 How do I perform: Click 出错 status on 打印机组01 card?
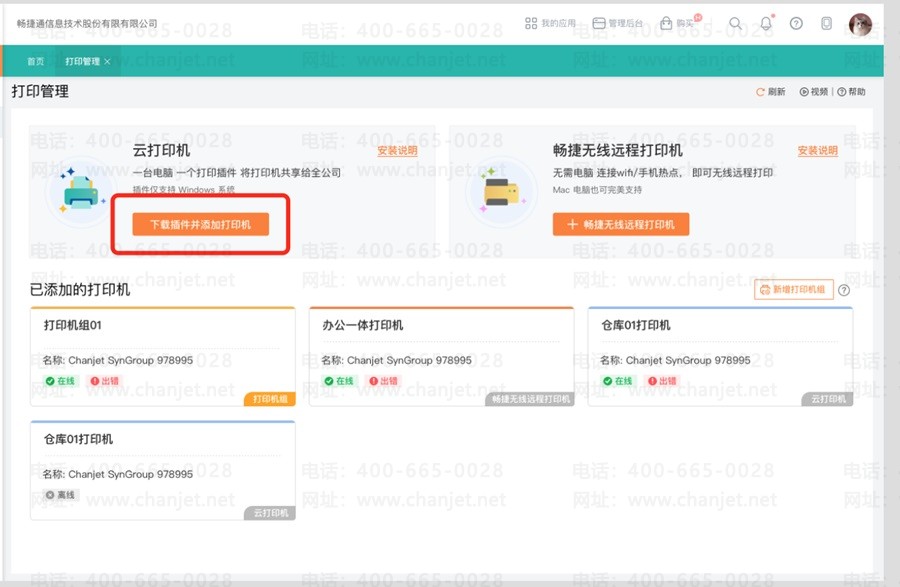click(x=104, y=381)
